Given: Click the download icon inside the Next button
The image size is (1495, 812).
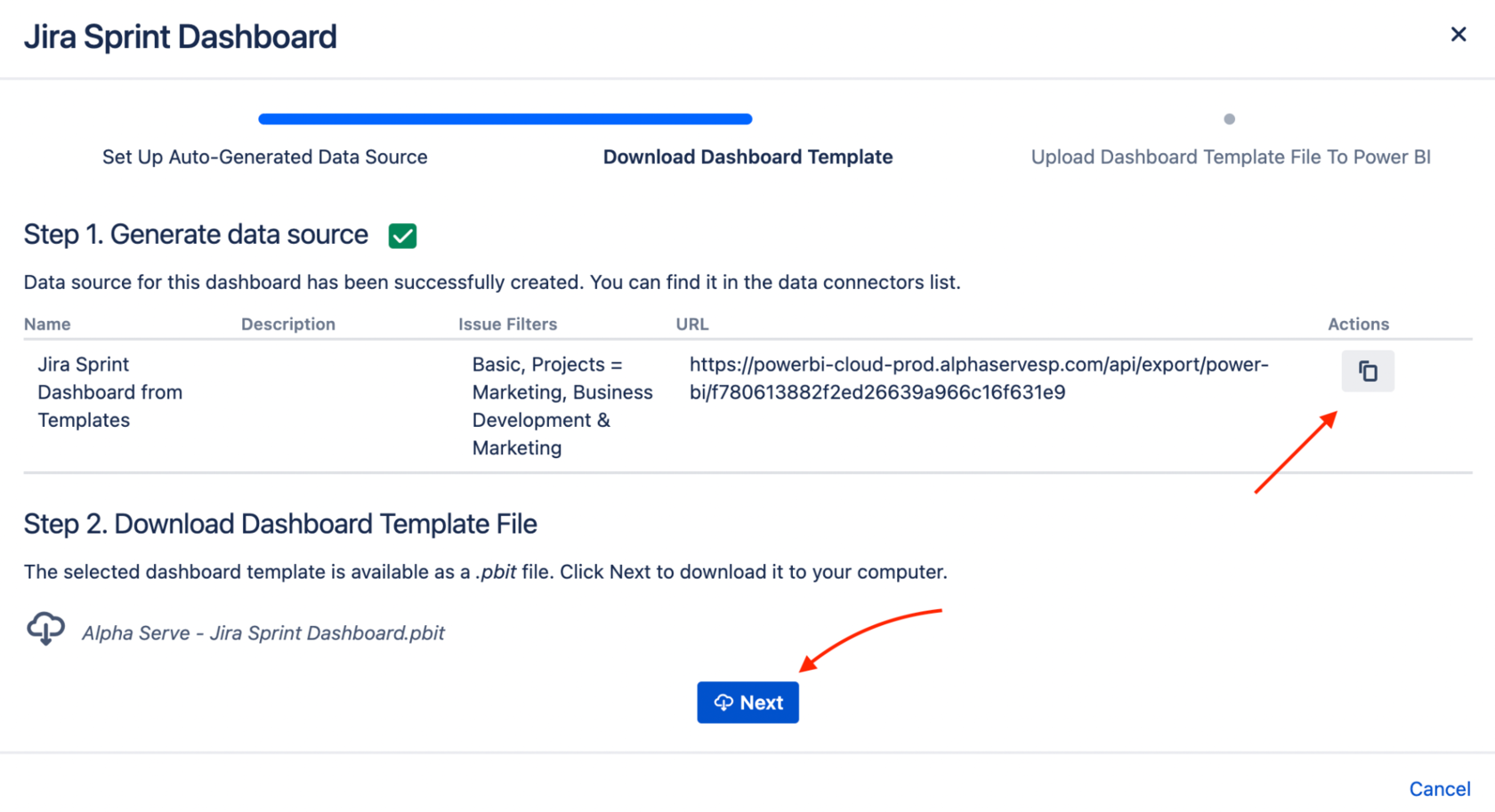Looking at the screenshot, I should click(x=723, y=702).
